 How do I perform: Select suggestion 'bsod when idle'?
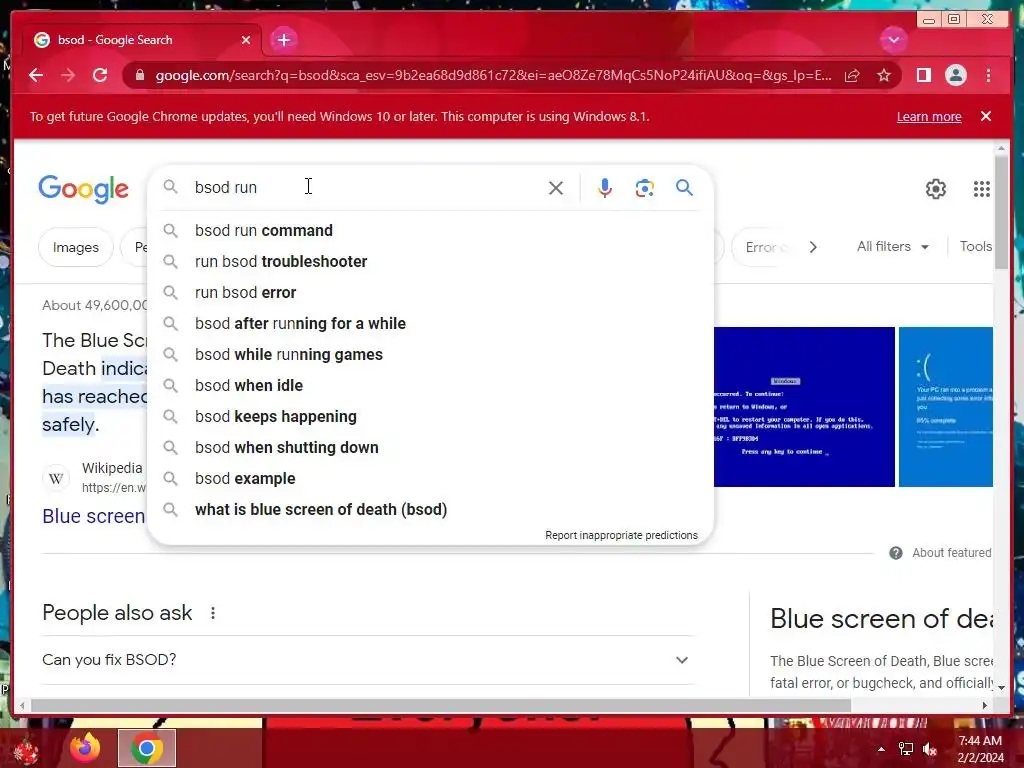point(431,385)
